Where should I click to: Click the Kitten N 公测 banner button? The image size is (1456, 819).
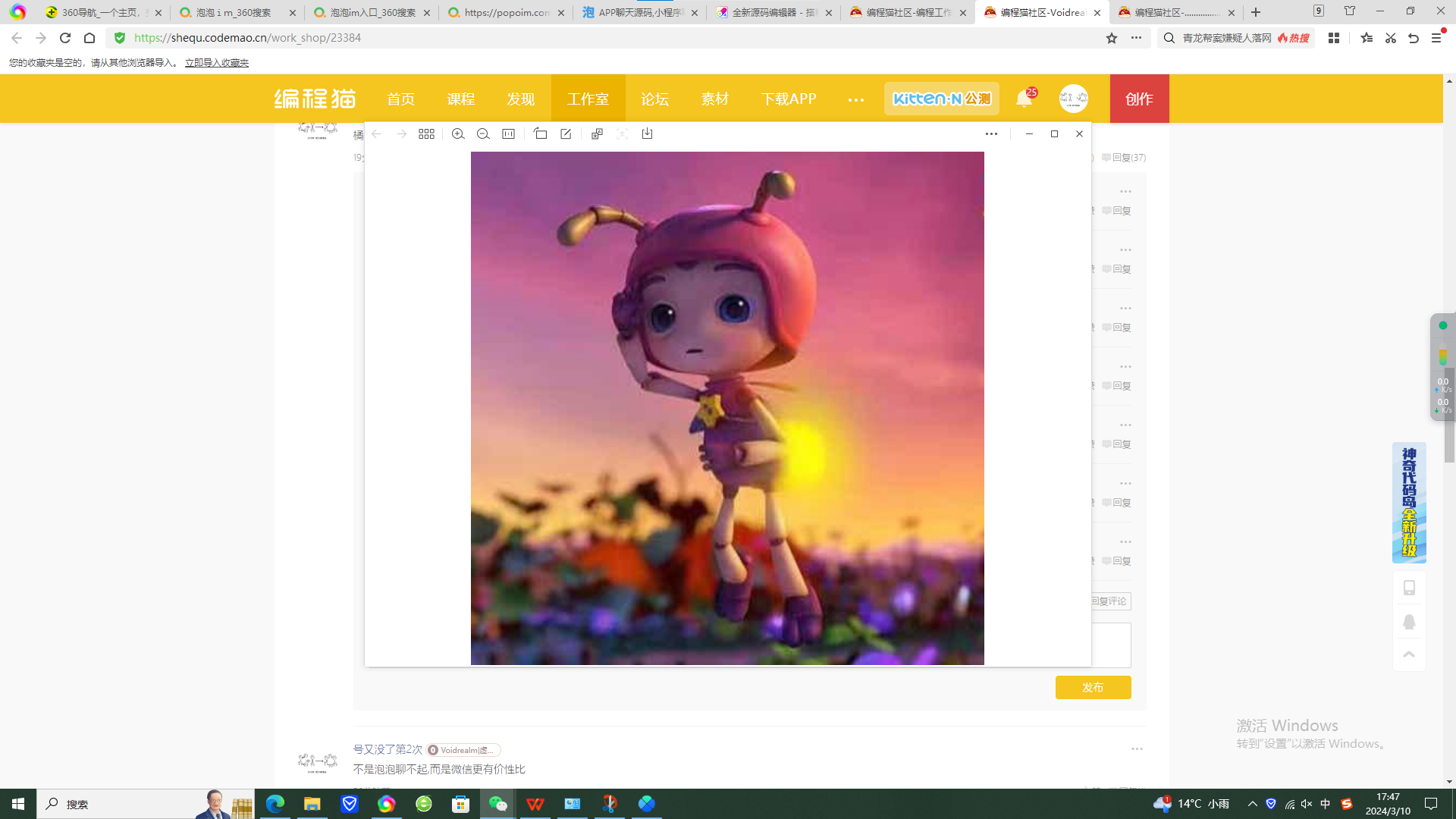(x=942, y=99)
